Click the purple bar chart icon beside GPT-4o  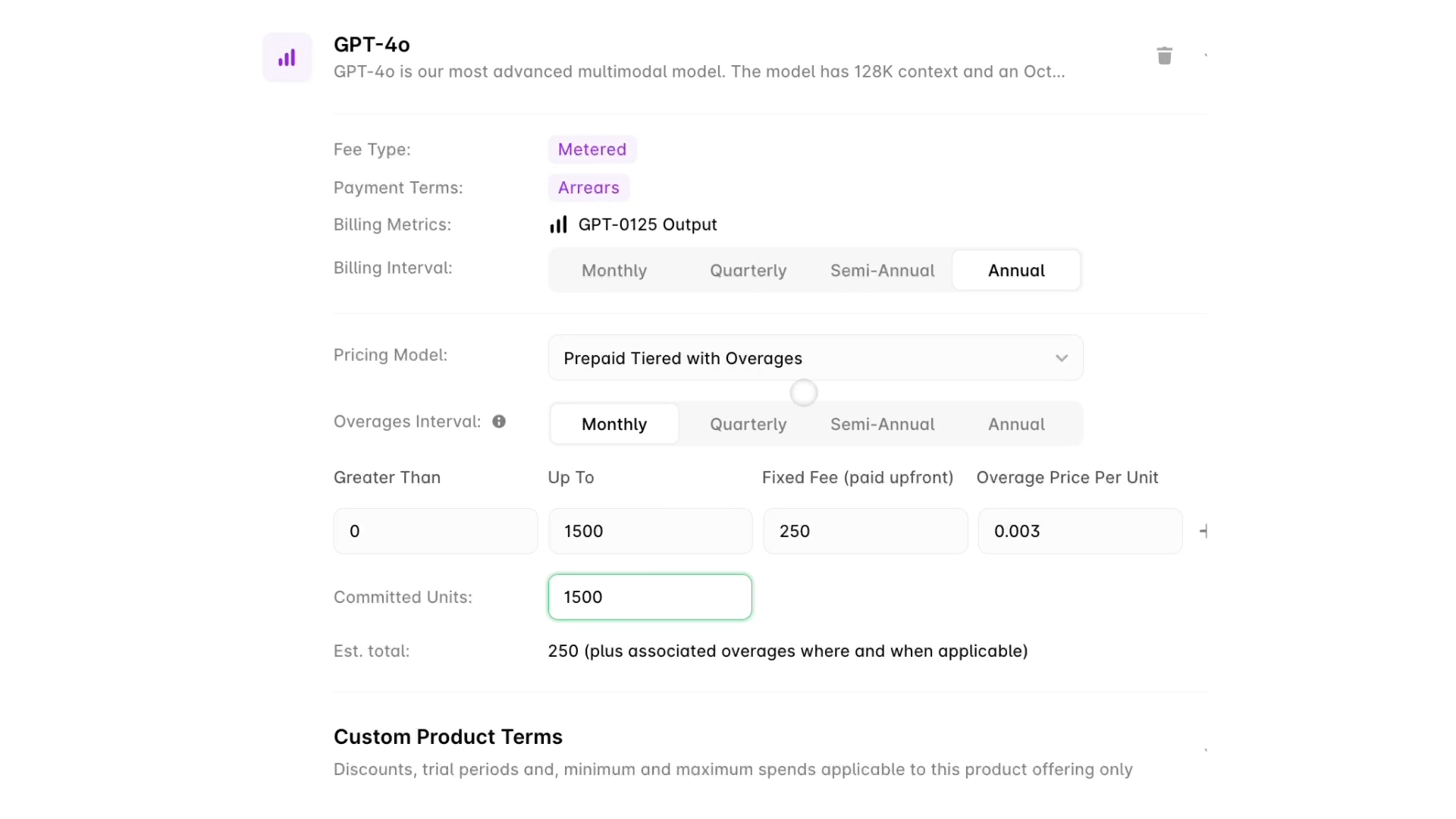pyautogui.click(x=287, y=57)
